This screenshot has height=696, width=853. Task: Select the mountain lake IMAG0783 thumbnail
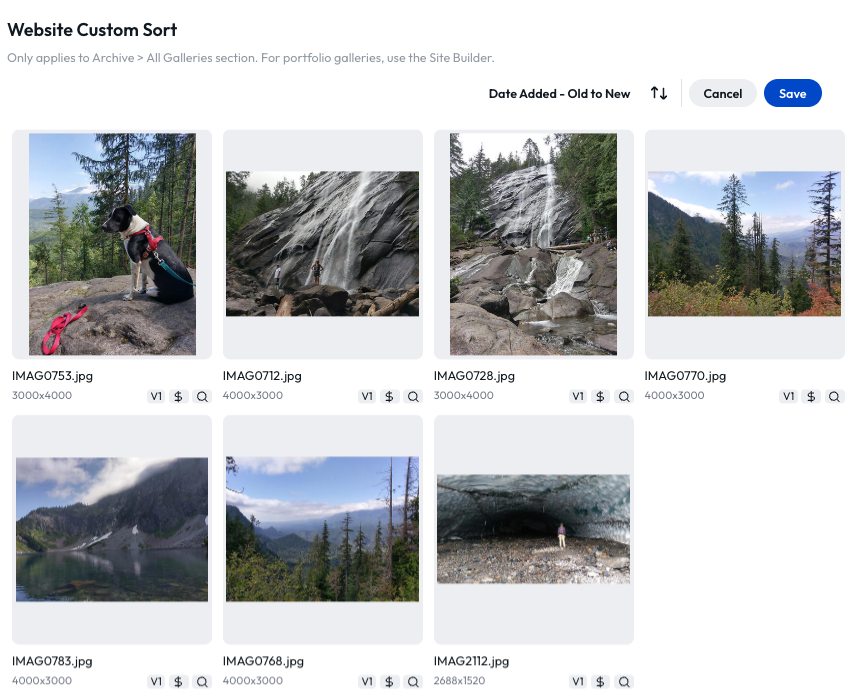click(x=112, y=529)
